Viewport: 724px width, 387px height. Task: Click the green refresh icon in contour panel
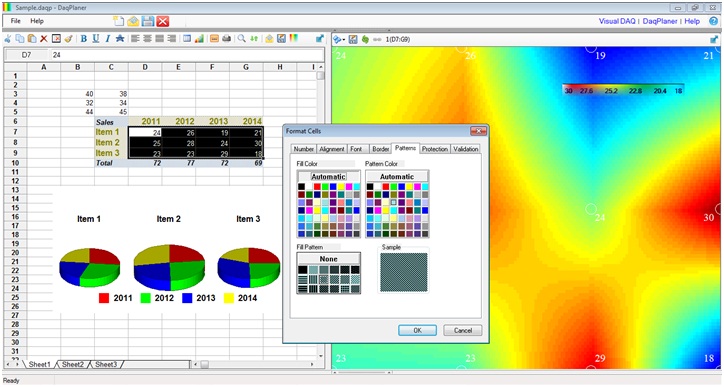365,39
